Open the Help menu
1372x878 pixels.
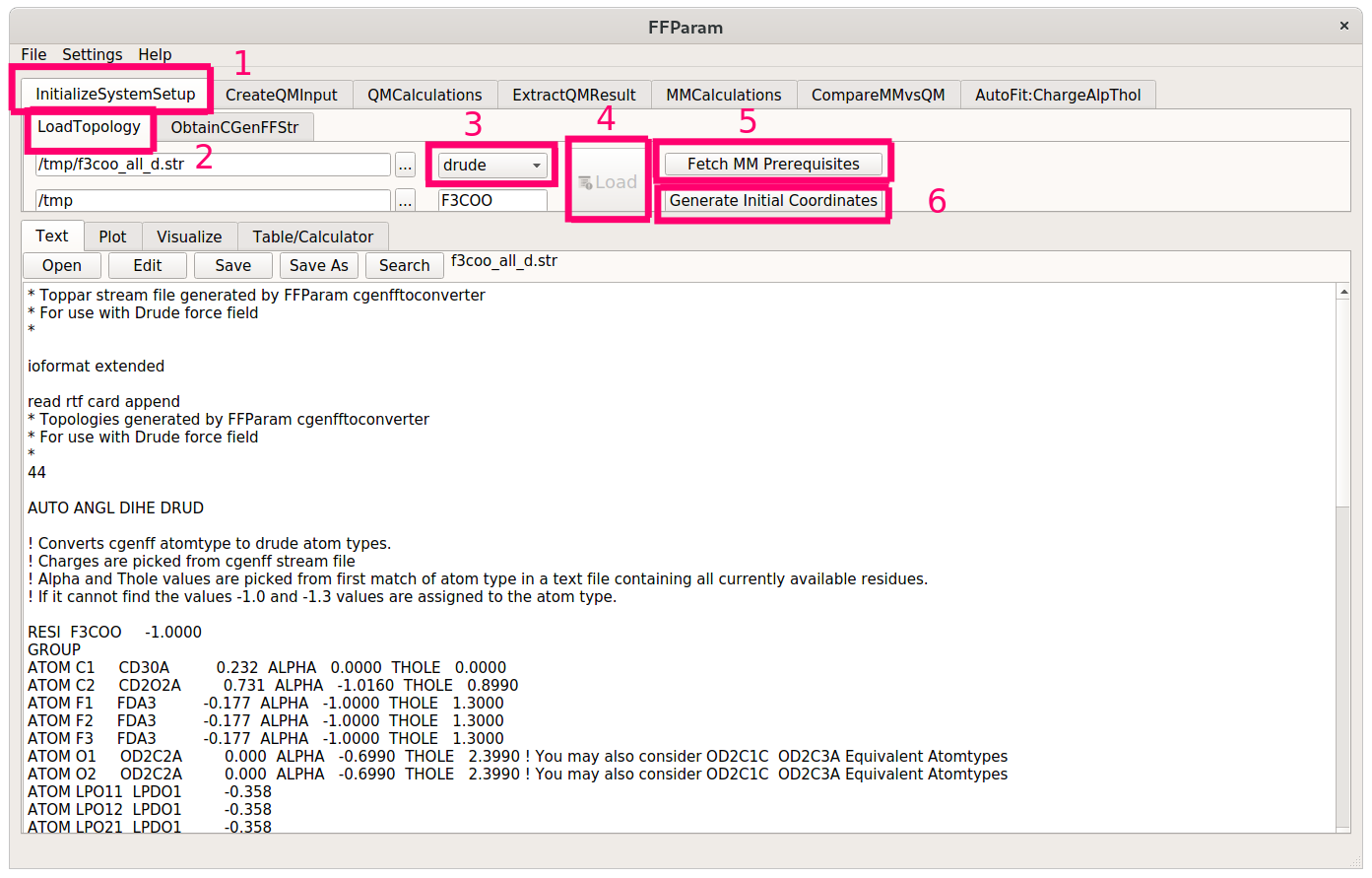pyautogui.click(x=155, y=54)
